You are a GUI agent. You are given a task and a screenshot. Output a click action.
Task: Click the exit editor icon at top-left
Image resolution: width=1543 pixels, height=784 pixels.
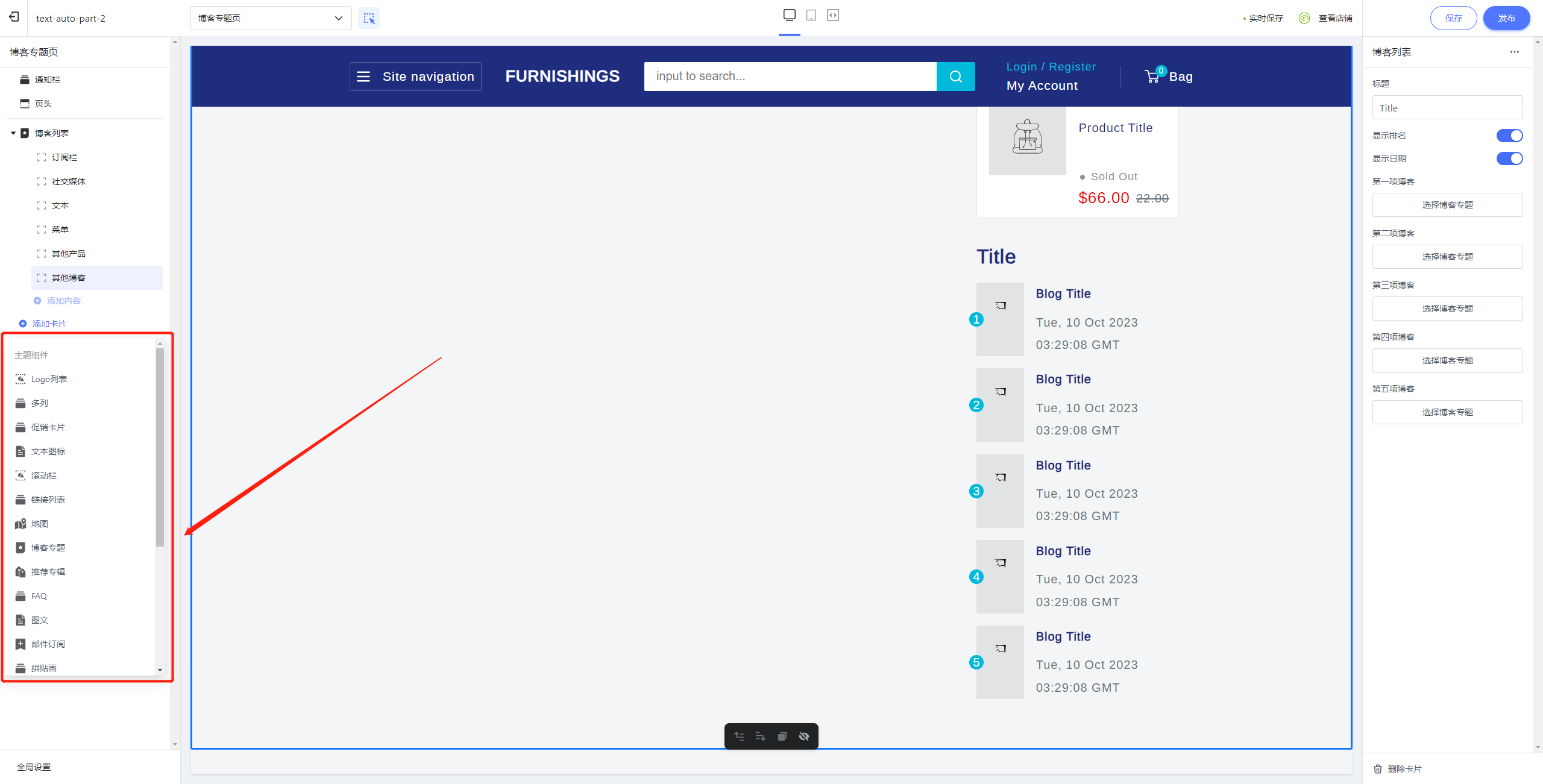(14, 17)
